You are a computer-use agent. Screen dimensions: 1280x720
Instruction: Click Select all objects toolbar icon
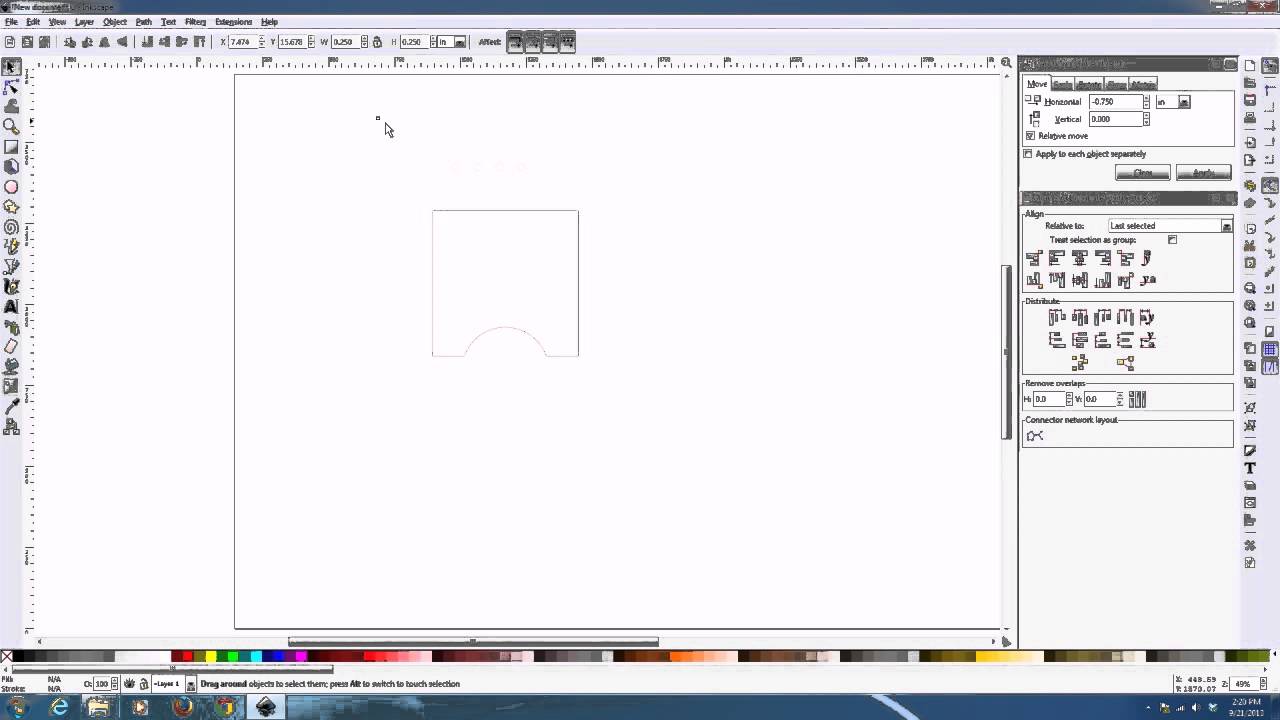10,42
